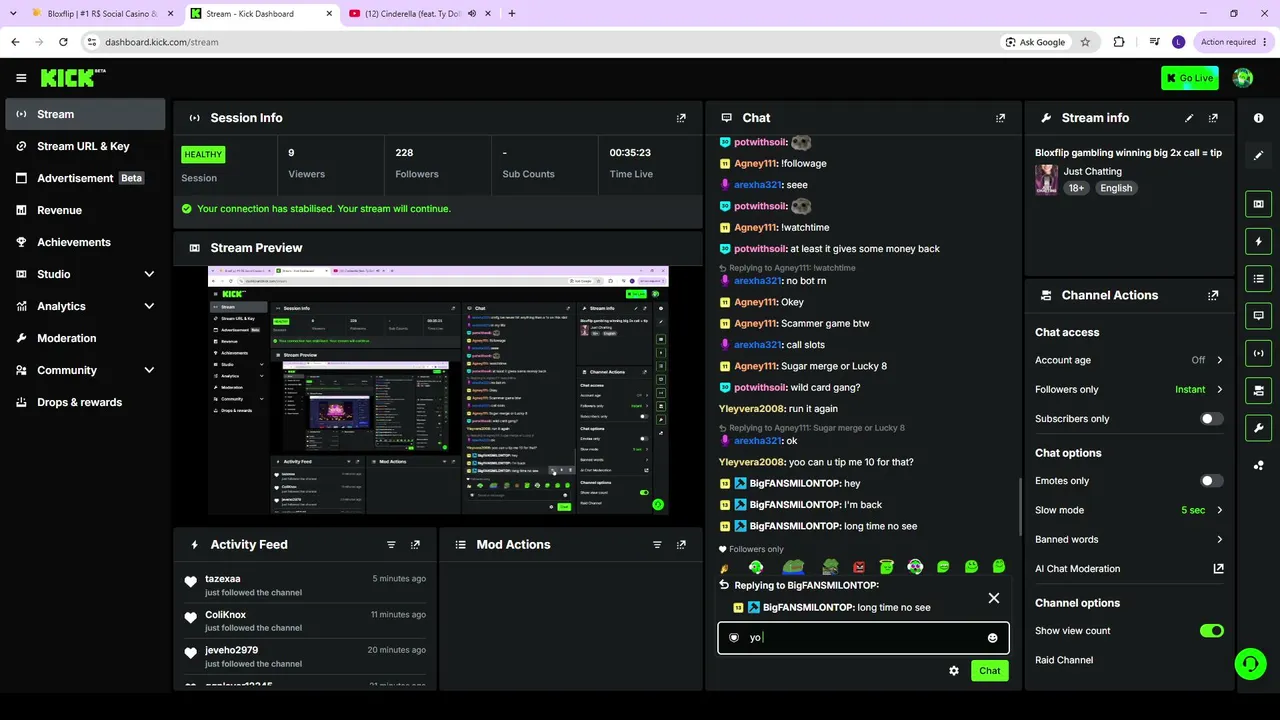Pop out the Session Info panel
Image resolution: width=1280 pixels, height=720 pixels.
[x=681, y=118]
